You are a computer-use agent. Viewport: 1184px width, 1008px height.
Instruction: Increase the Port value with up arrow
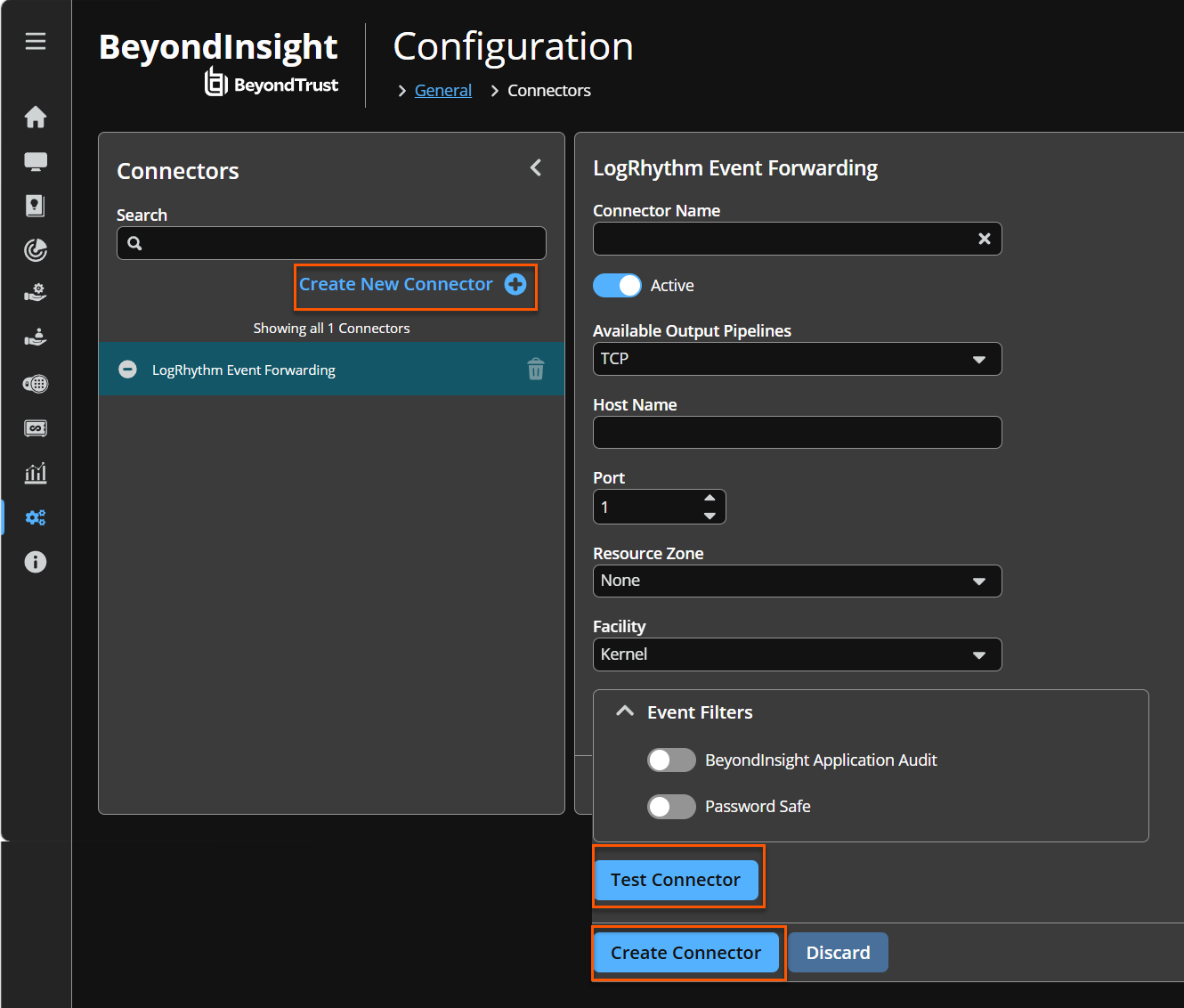tap(710, 498)
